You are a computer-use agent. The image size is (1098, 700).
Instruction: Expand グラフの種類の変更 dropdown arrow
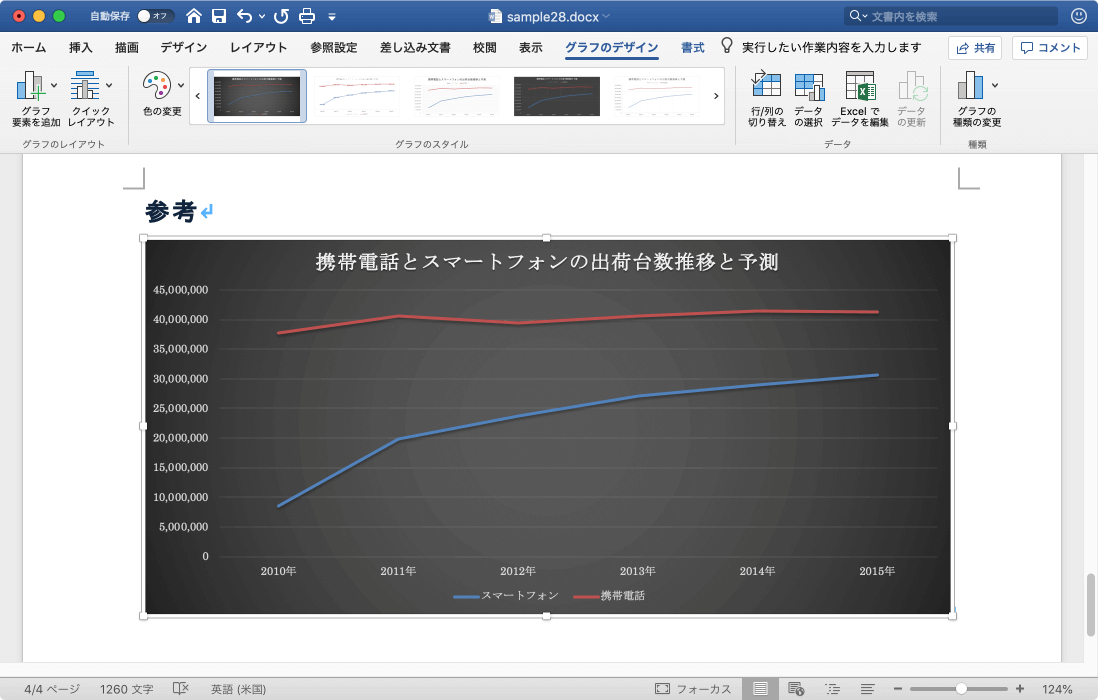pos(995,85)
